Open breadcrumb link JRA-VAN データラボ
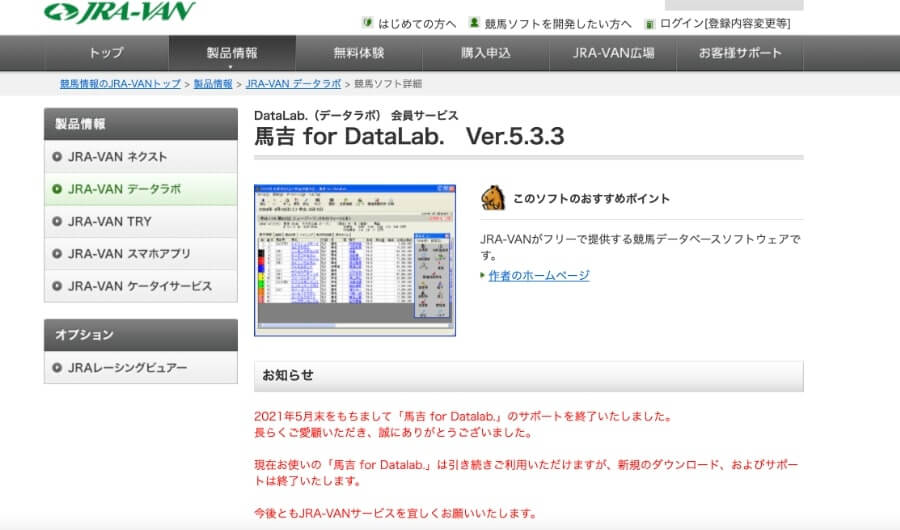Screen dimensions: 900x530 293,84
